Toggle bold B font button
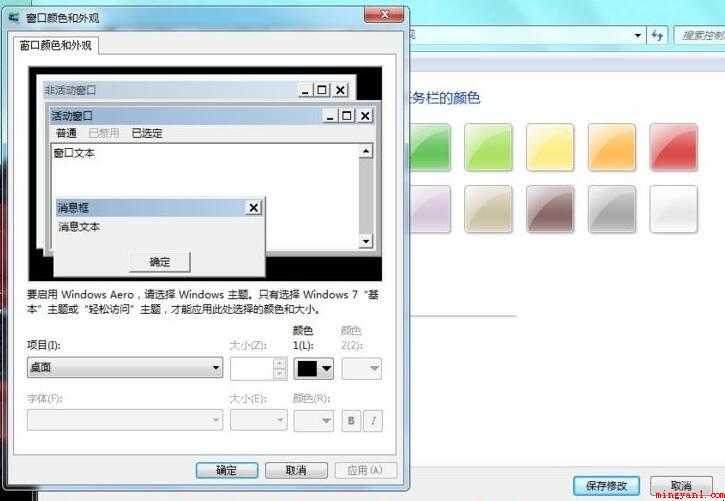 [351, 421]
